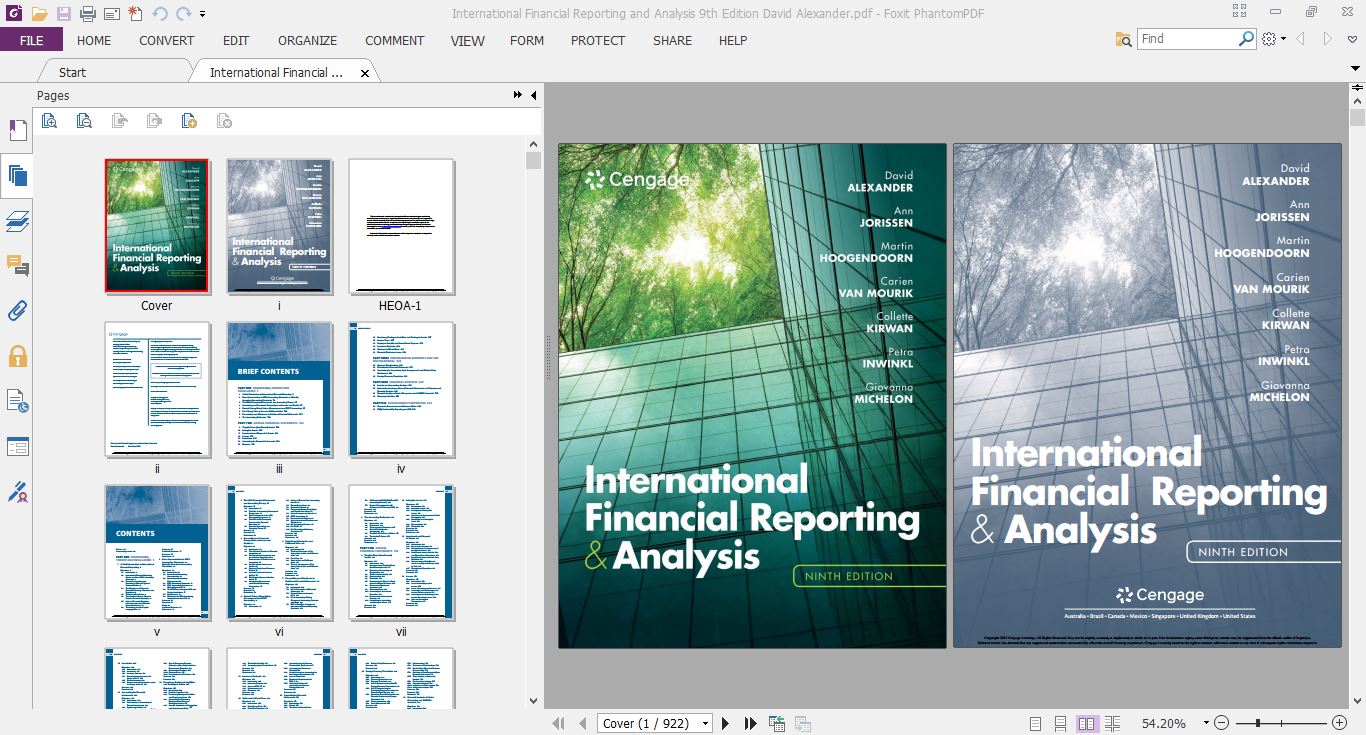This screenshot has height=735, width=1366.
Task: Click in the Find search field
Action: (x=1187, y=39)
